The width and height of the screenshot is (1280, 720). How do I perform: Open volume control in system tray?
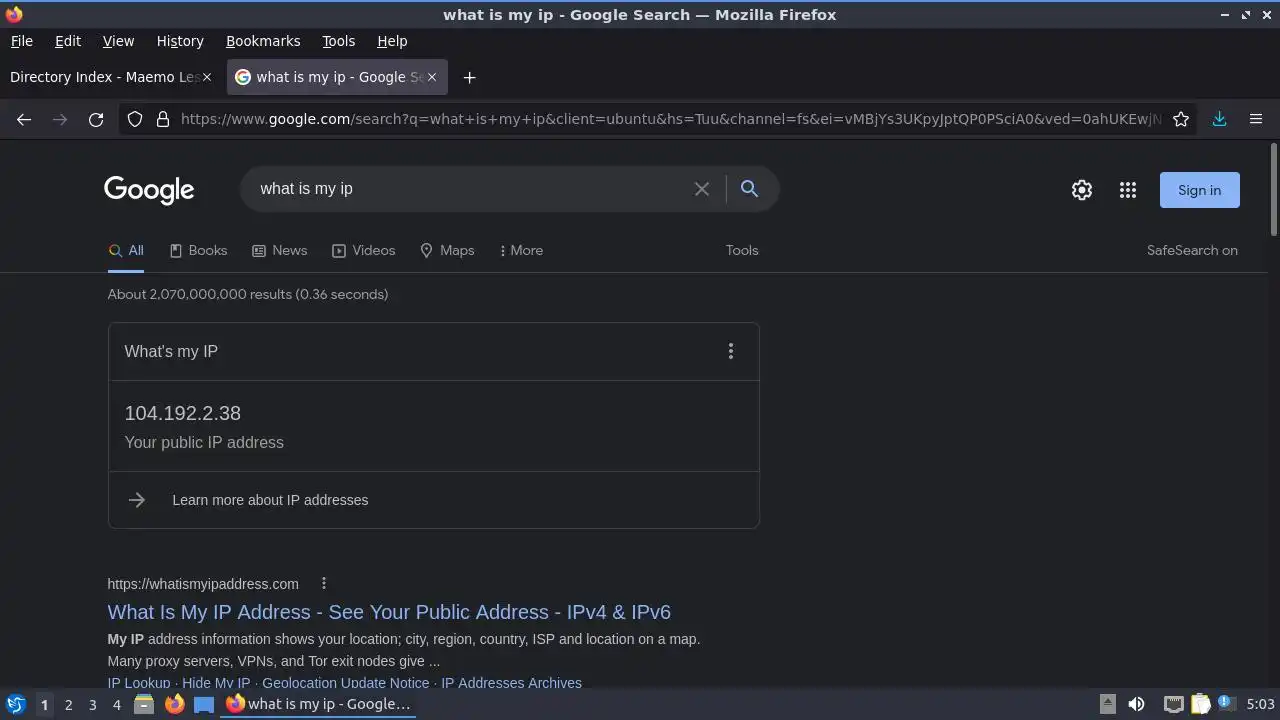tap(1136, 704)
